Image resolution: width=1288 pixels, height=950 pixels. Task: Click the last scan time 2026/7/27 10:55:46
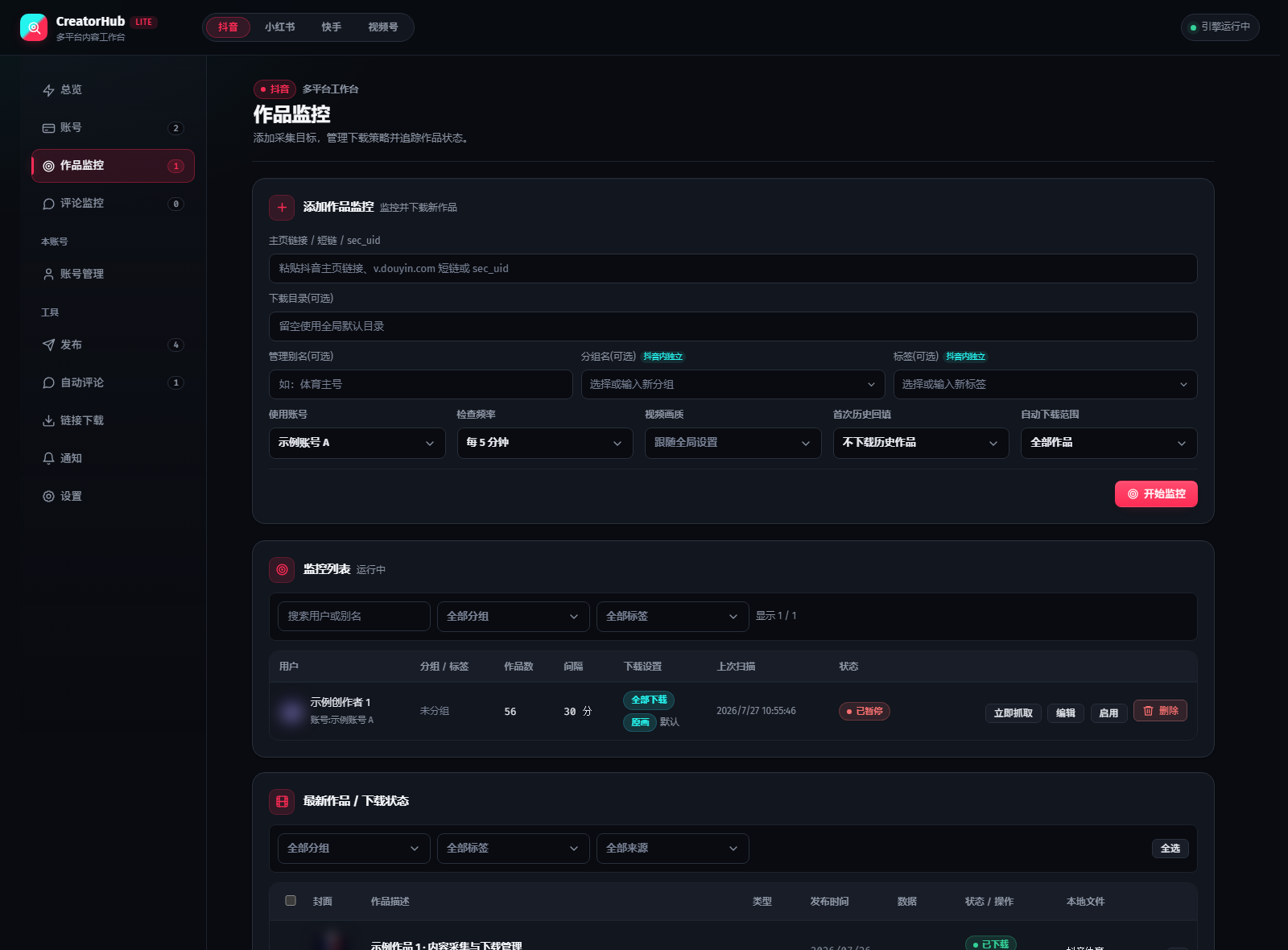click(x=756, y=712)
